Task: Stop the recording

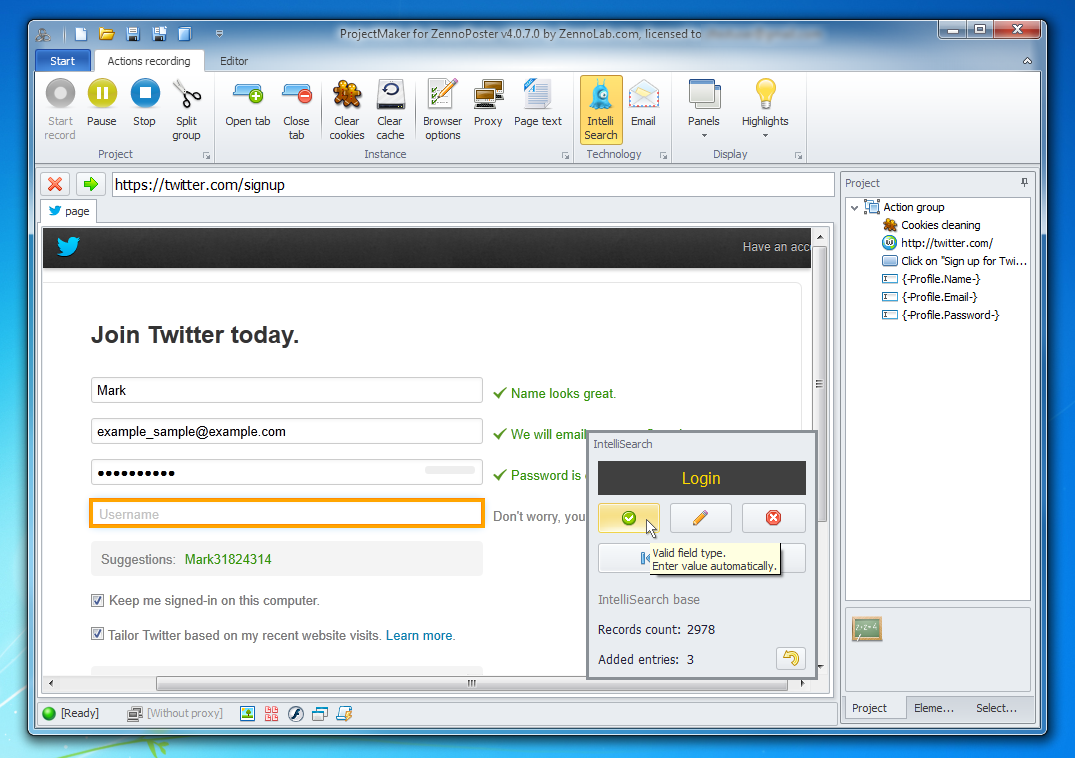Action: pyautogui.click(x=145, y=103)
